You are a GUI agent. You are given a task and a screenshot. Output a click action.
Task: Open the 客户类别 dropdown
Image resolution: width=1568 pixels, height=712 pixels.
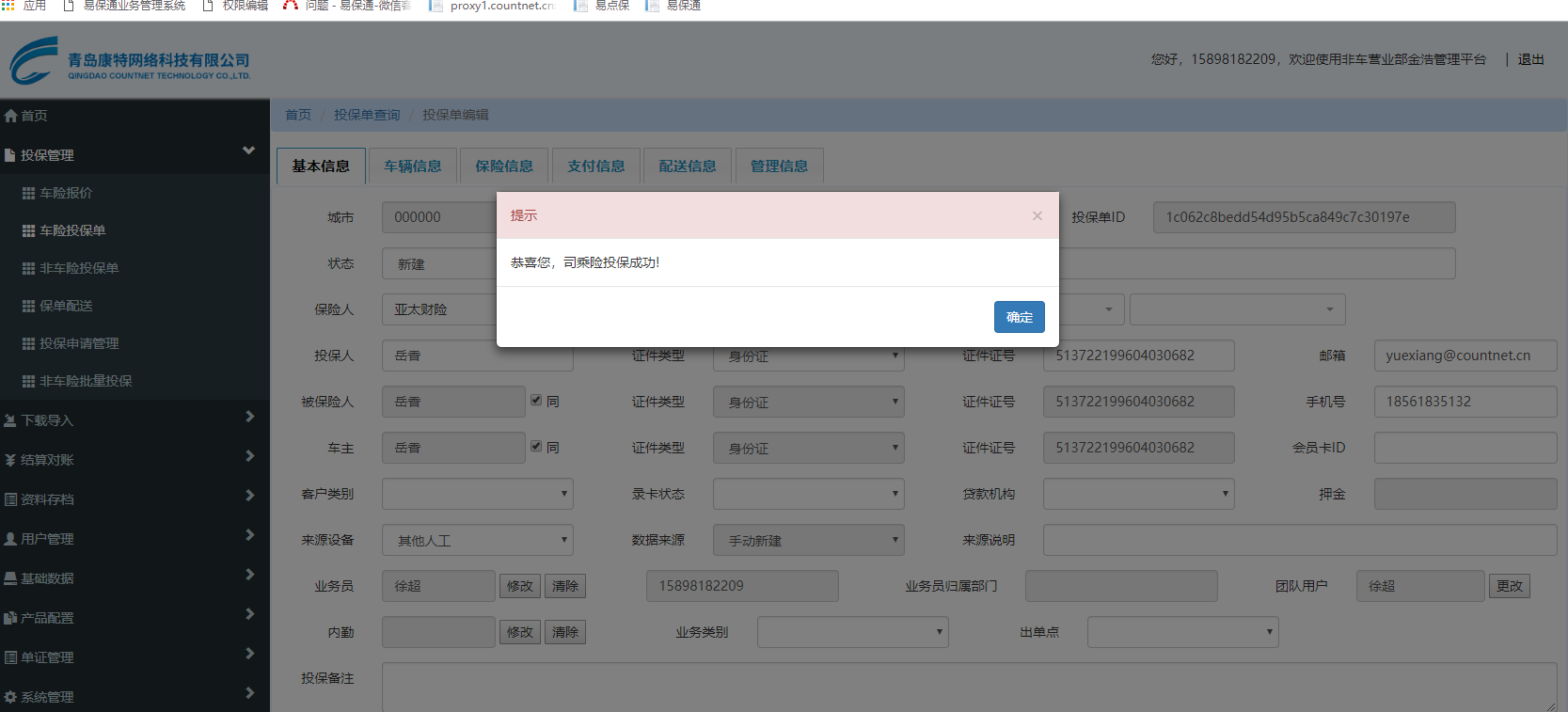click(477, 494)
